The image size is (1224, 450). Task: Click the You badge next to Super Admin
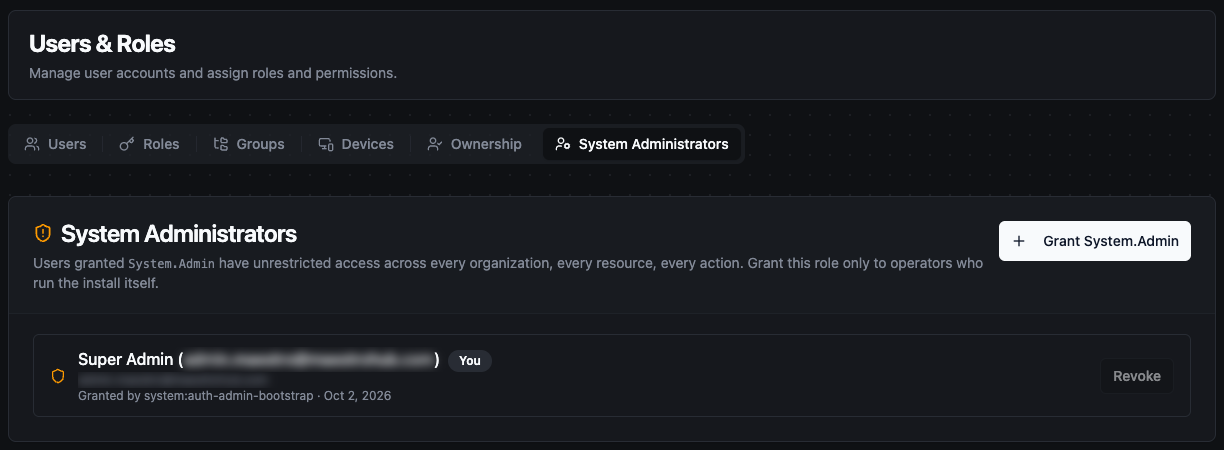click(x=470, y=360)
